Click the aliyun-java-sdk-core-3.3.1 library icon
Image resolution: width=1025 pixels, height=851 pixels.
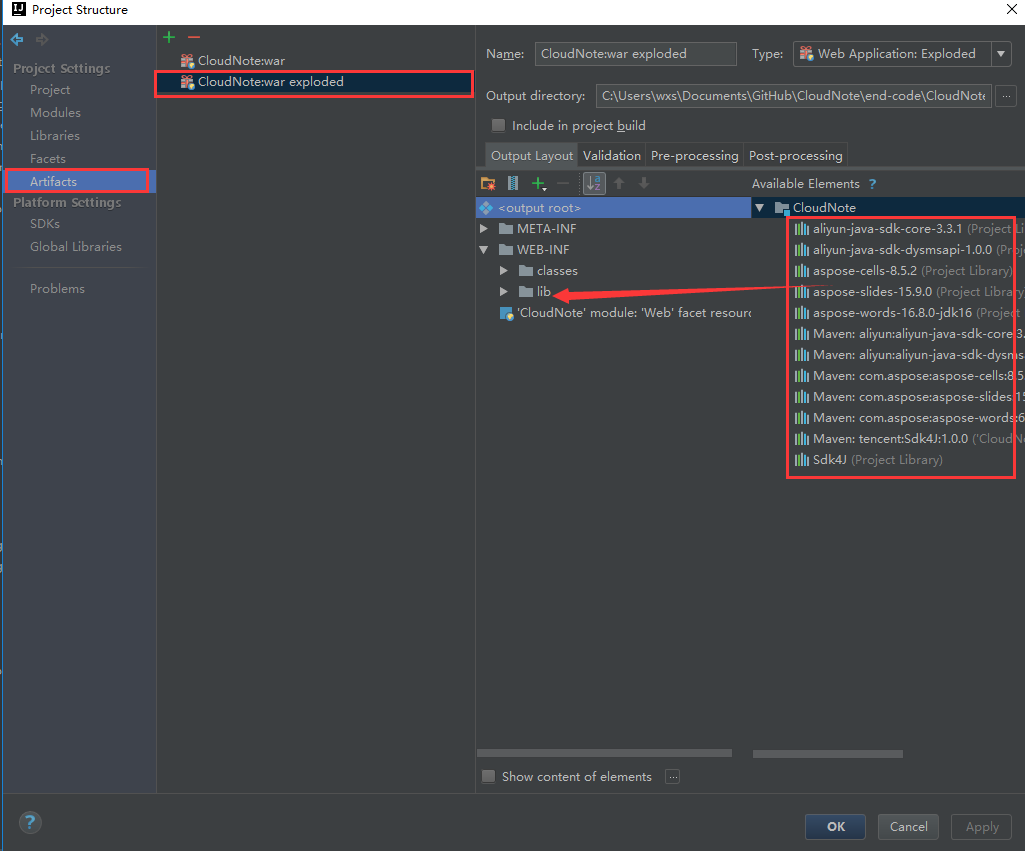(x=801, y=229)
